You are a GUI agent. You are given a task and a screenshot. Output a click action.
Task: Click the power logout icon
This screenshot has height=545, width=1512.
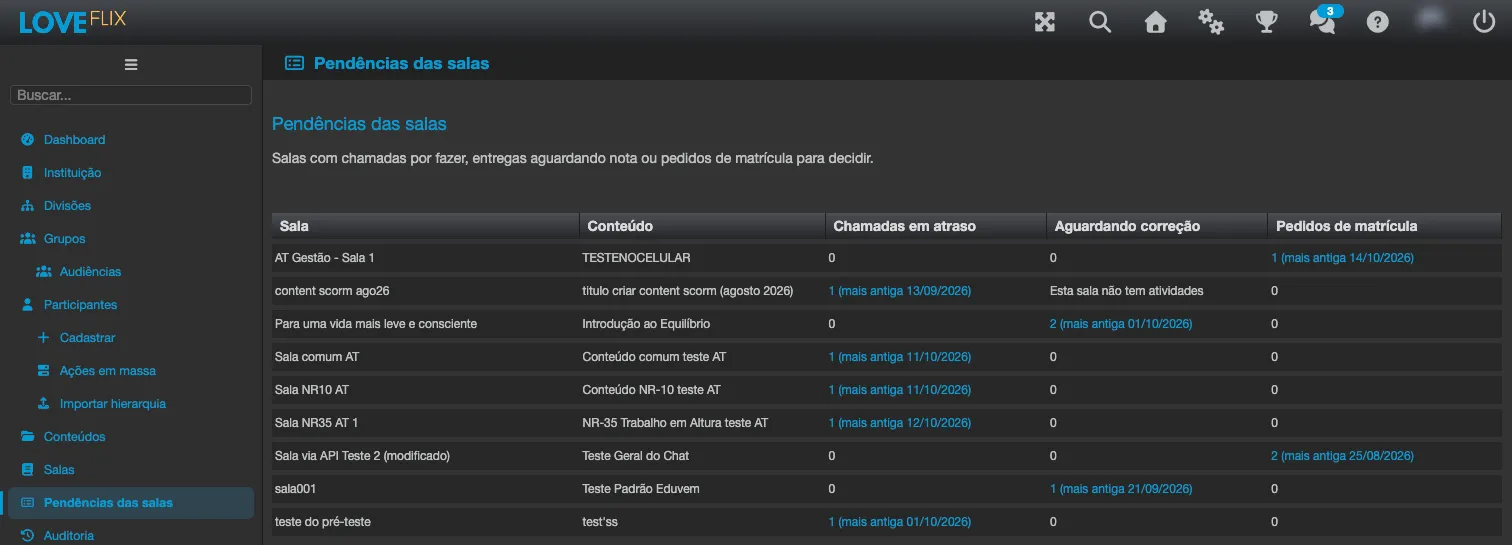point(1484,22)
